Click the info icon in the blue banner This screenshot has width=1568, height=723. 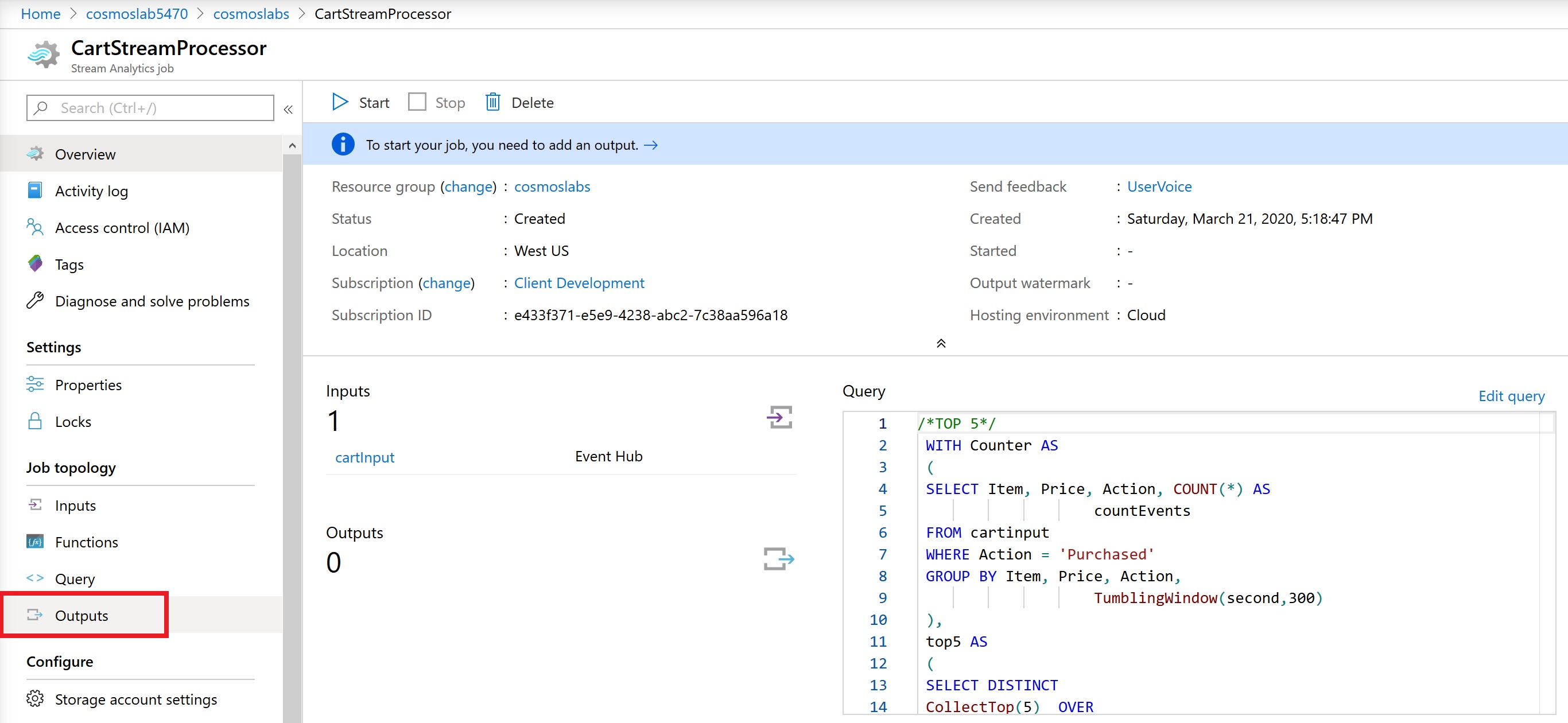point(343,145)
